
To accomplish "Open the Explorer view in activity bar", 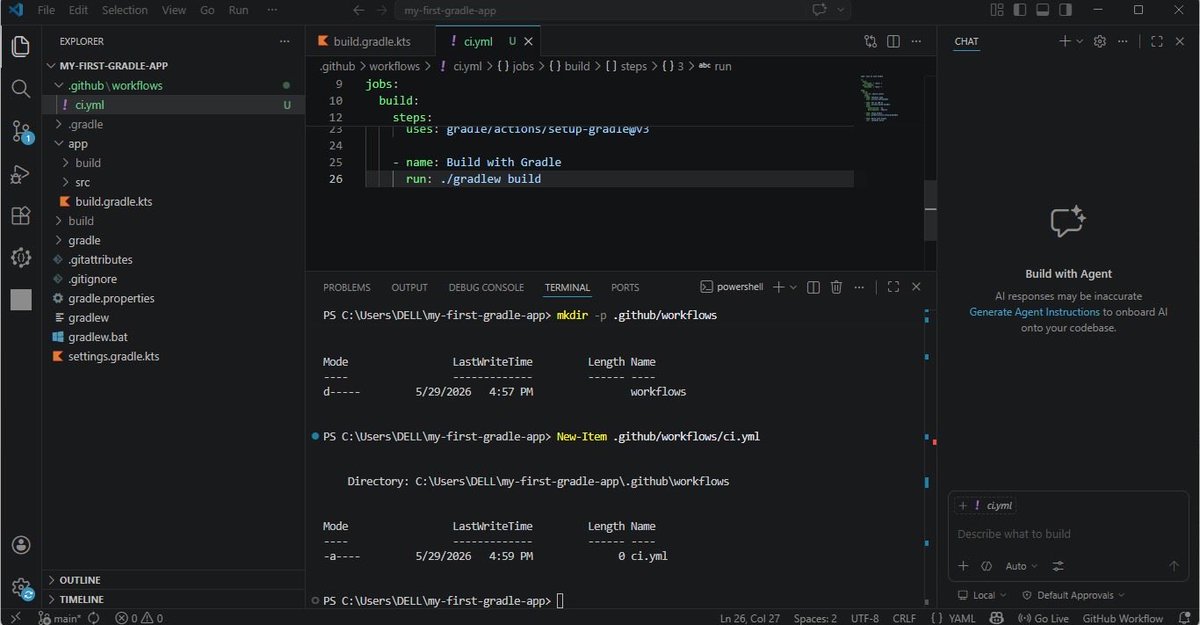I will tap(21, 46).
